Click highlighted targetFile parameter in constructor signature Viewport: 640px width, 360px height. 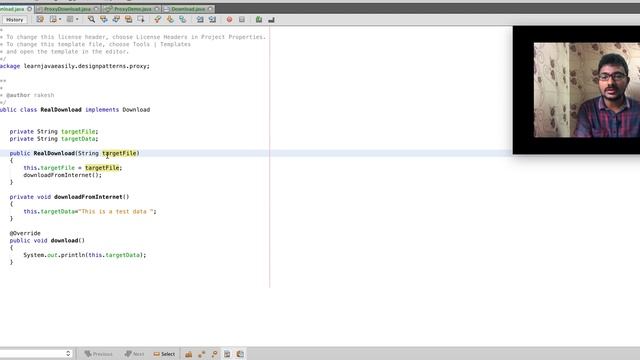tap(119, 153)
